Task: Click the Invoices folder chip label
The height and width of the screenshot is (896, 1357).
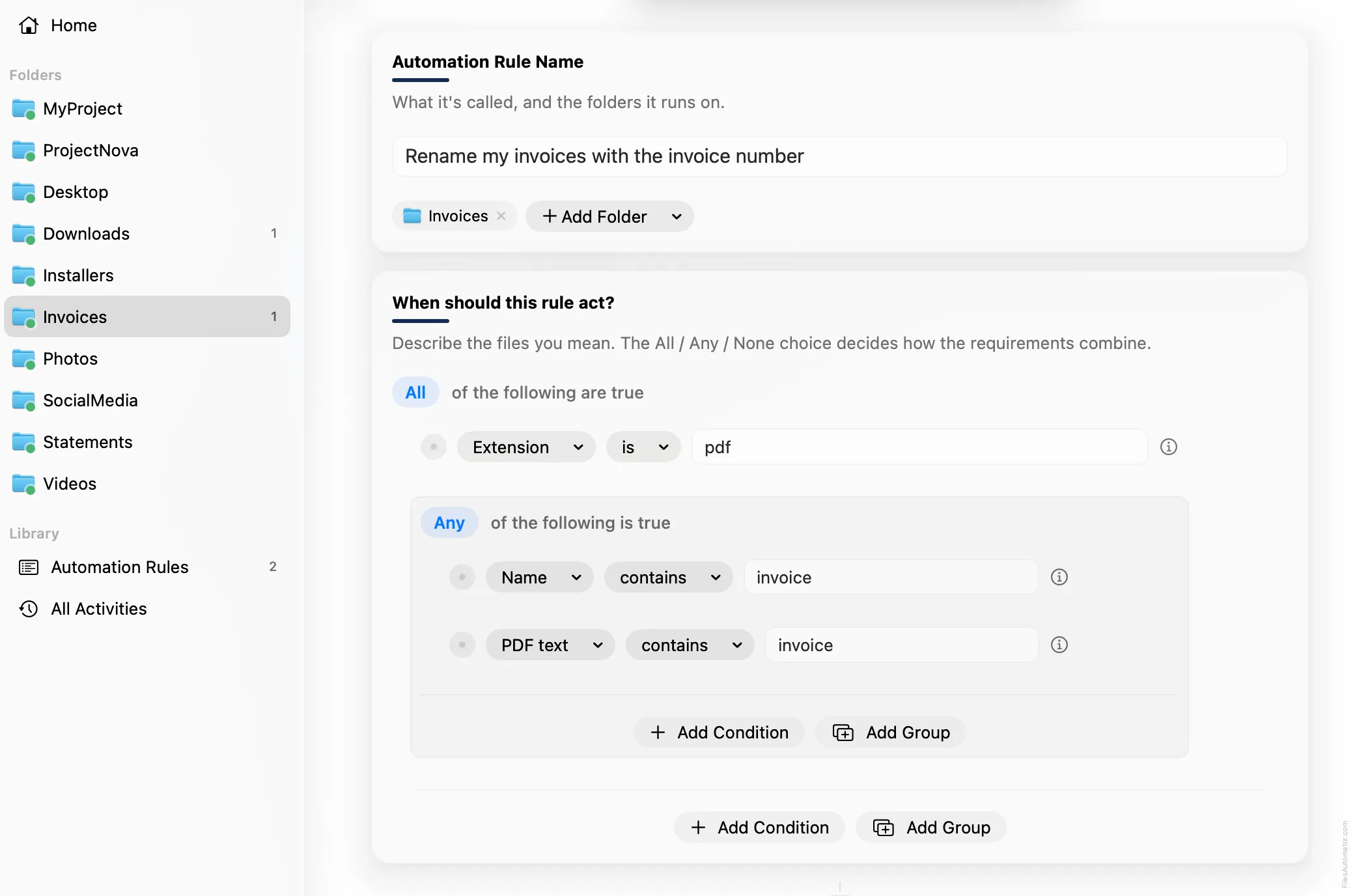Action: (458, 216)
